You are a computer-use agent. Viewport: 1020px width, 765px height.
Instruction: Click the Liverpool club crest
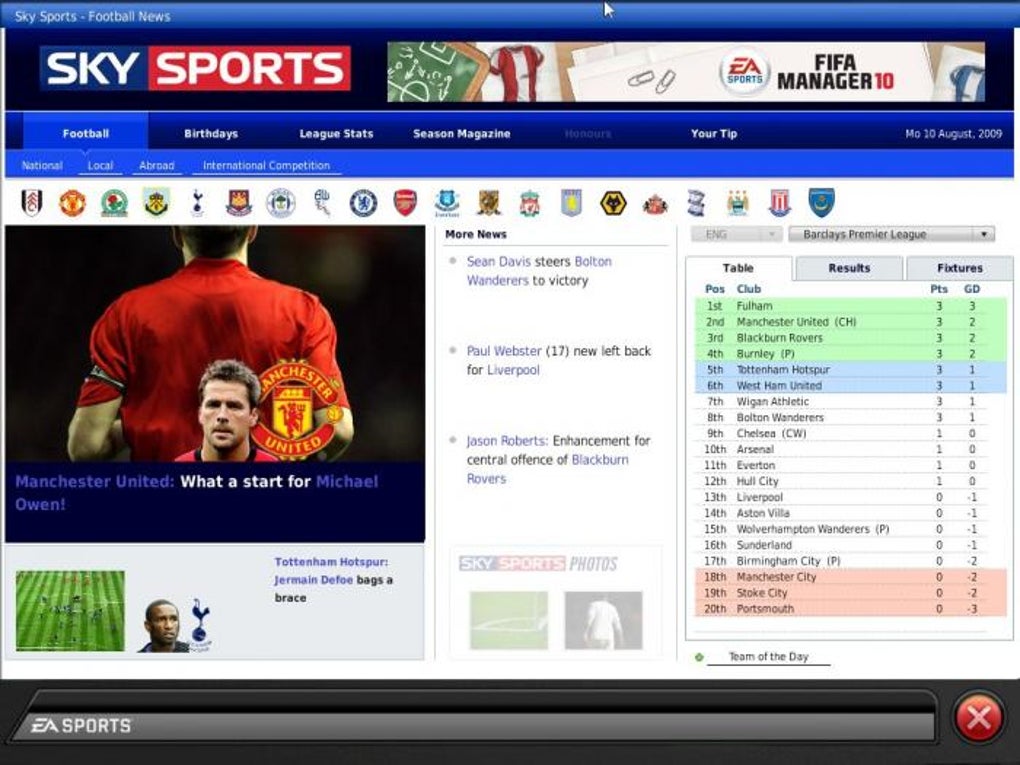(530, 203)
